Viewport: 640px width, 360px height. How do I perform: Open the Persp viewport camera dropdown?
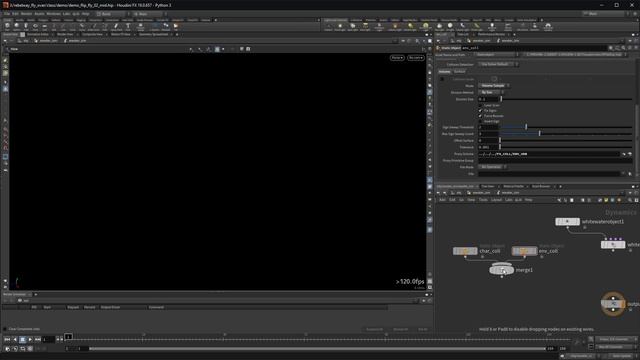397,58
